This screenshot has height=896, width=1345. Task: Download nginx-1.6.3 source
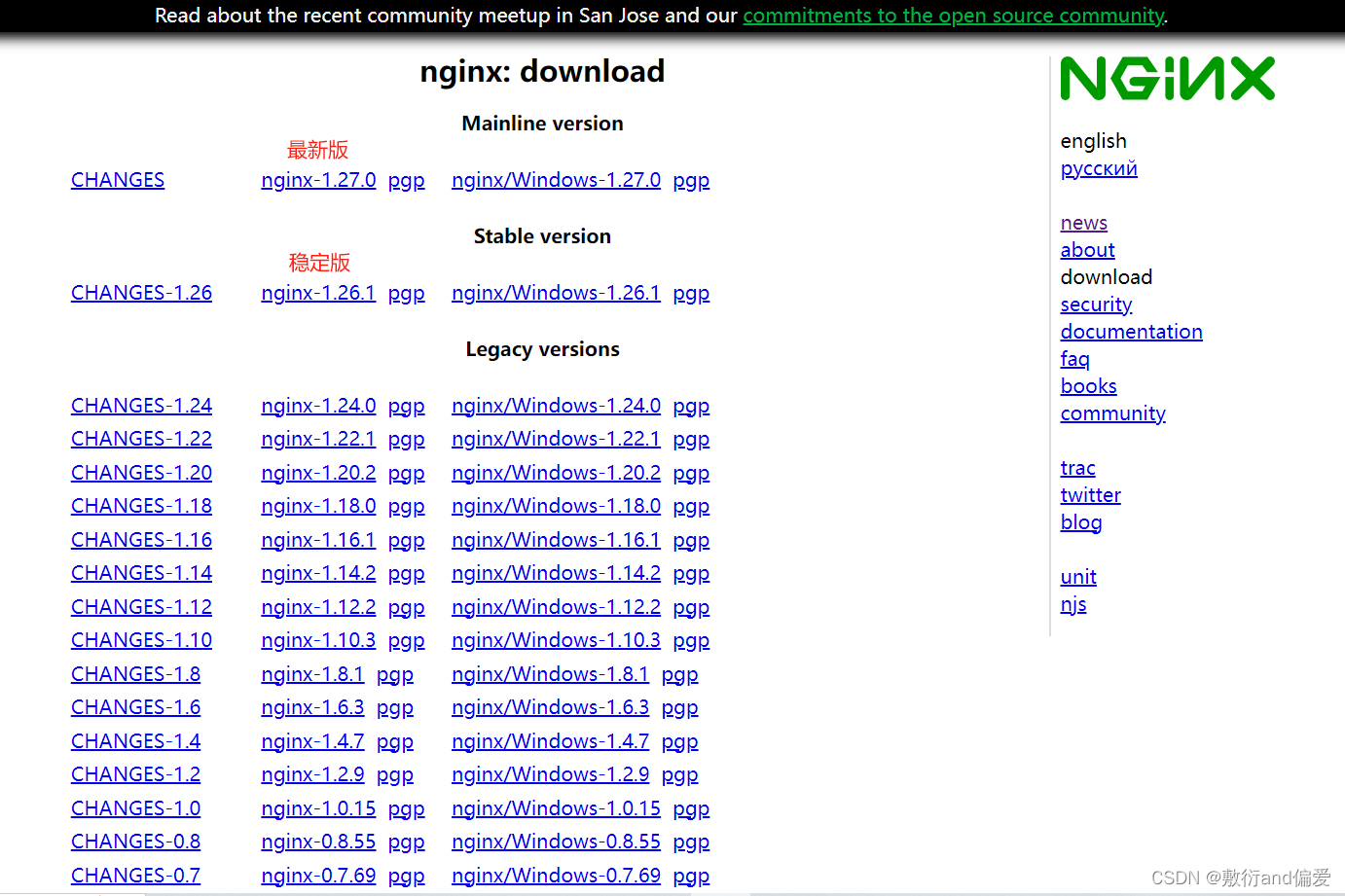click(312, 707)
